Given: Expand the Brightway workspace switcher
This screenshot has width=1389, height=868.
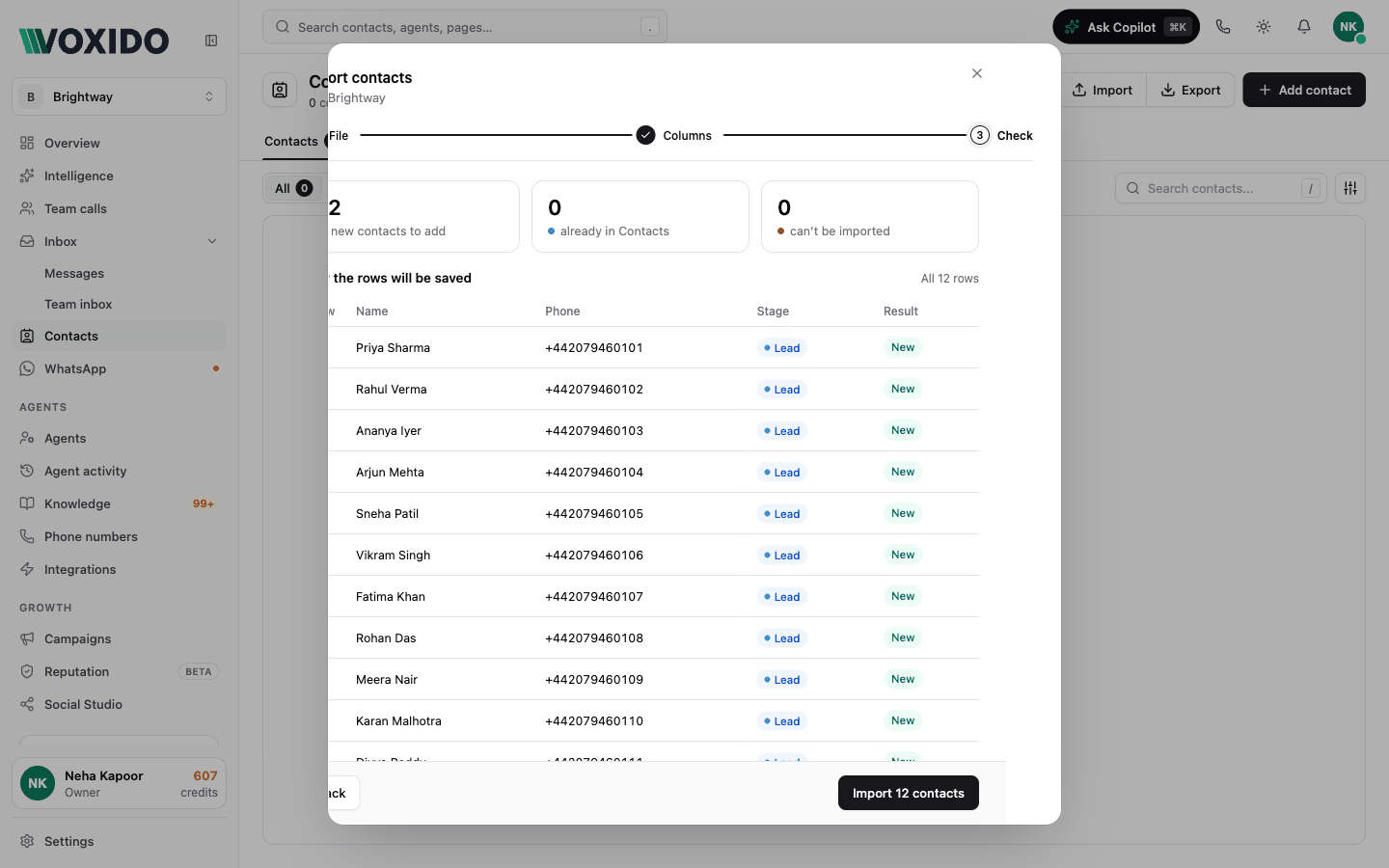Looking at the screenshot, I should (x=119, y=96).
